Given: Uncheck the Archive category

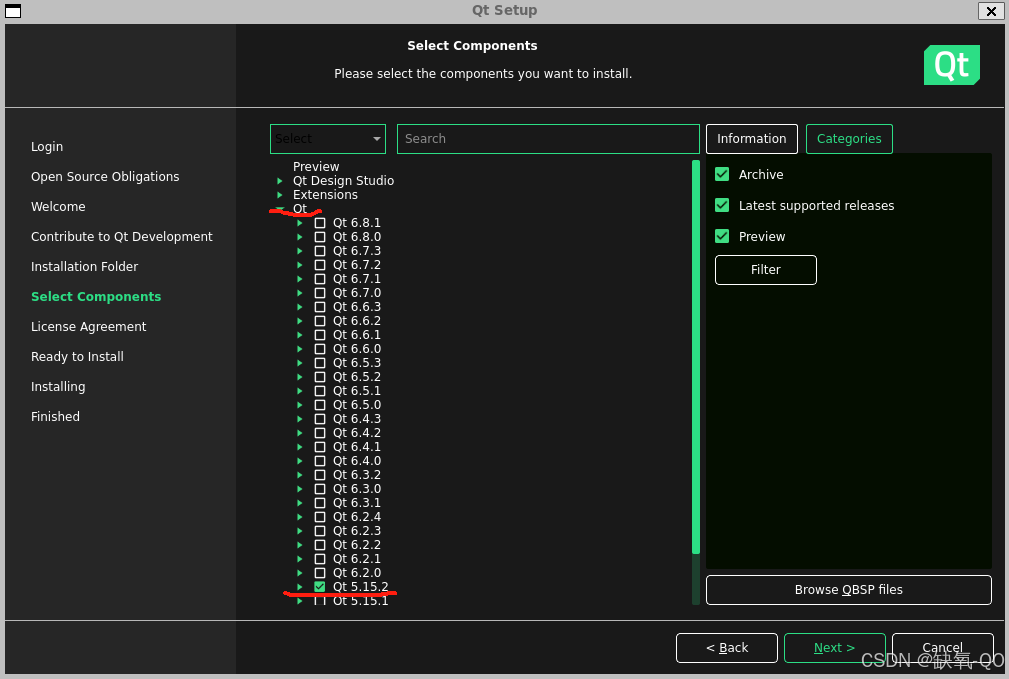Looking at the screenshot, I should pyautogui.click(x=721, y=174).
